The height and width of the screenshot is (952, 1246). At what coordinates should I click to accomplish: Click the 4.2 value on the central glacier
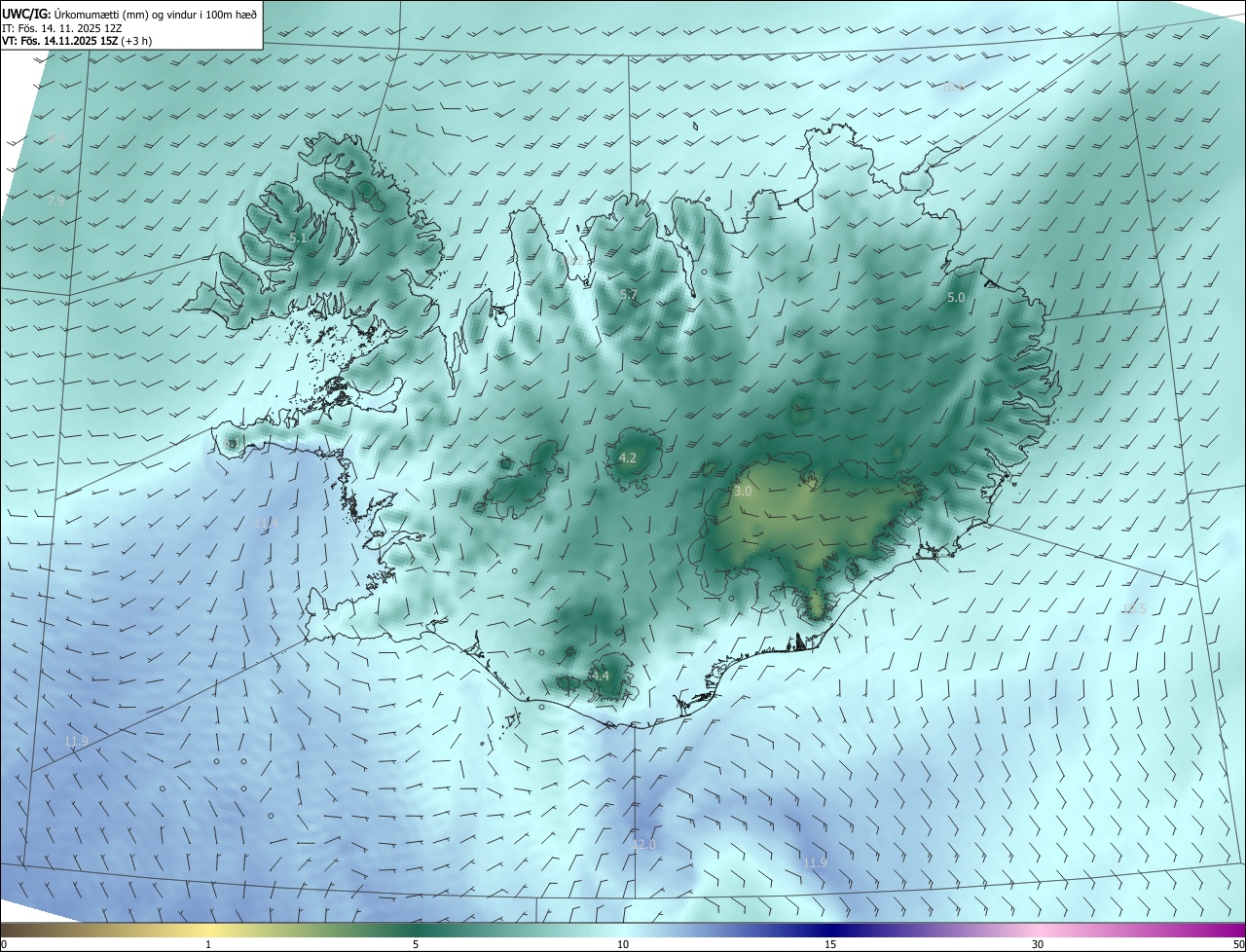click(628, 458)
